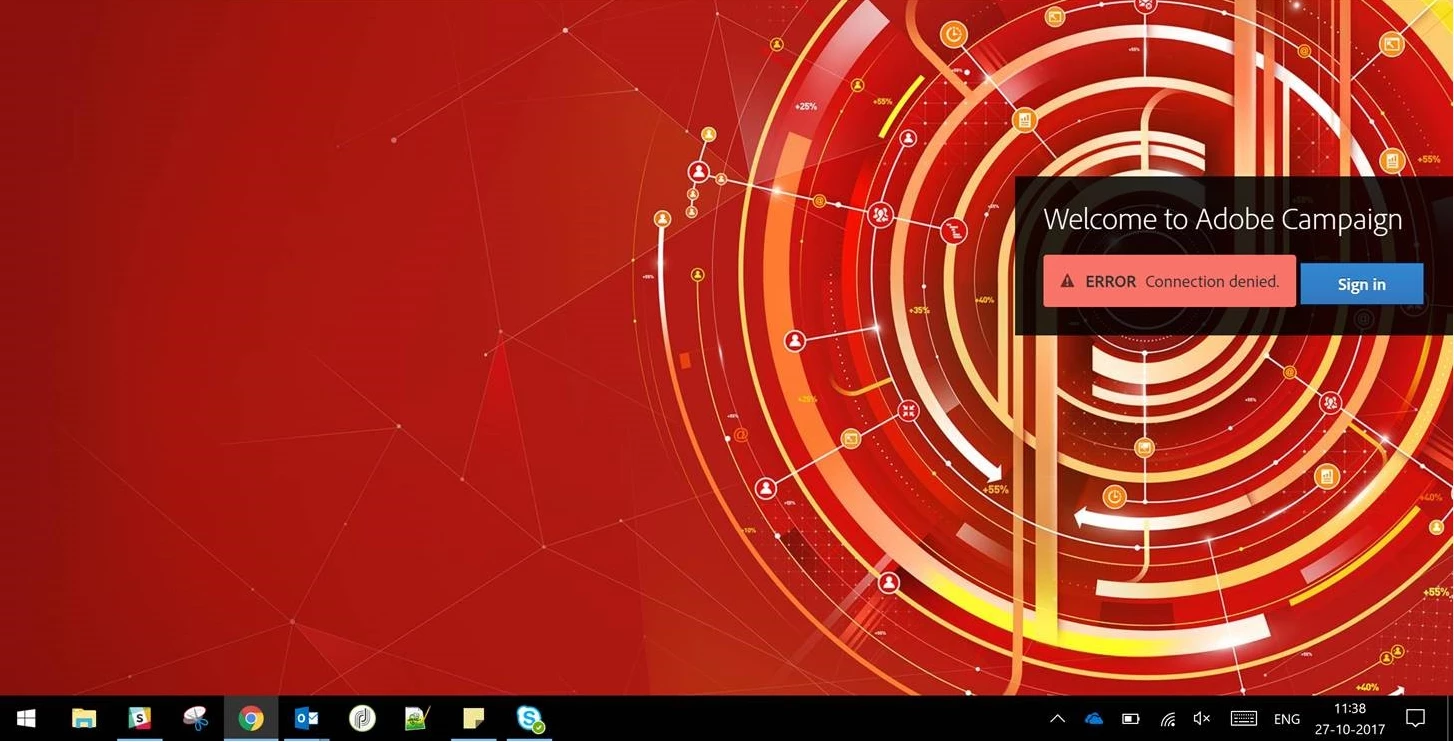The image size is (1454, 742).
Task: Open the Snipping Tool taskbar icon
Action: [196, 719]
